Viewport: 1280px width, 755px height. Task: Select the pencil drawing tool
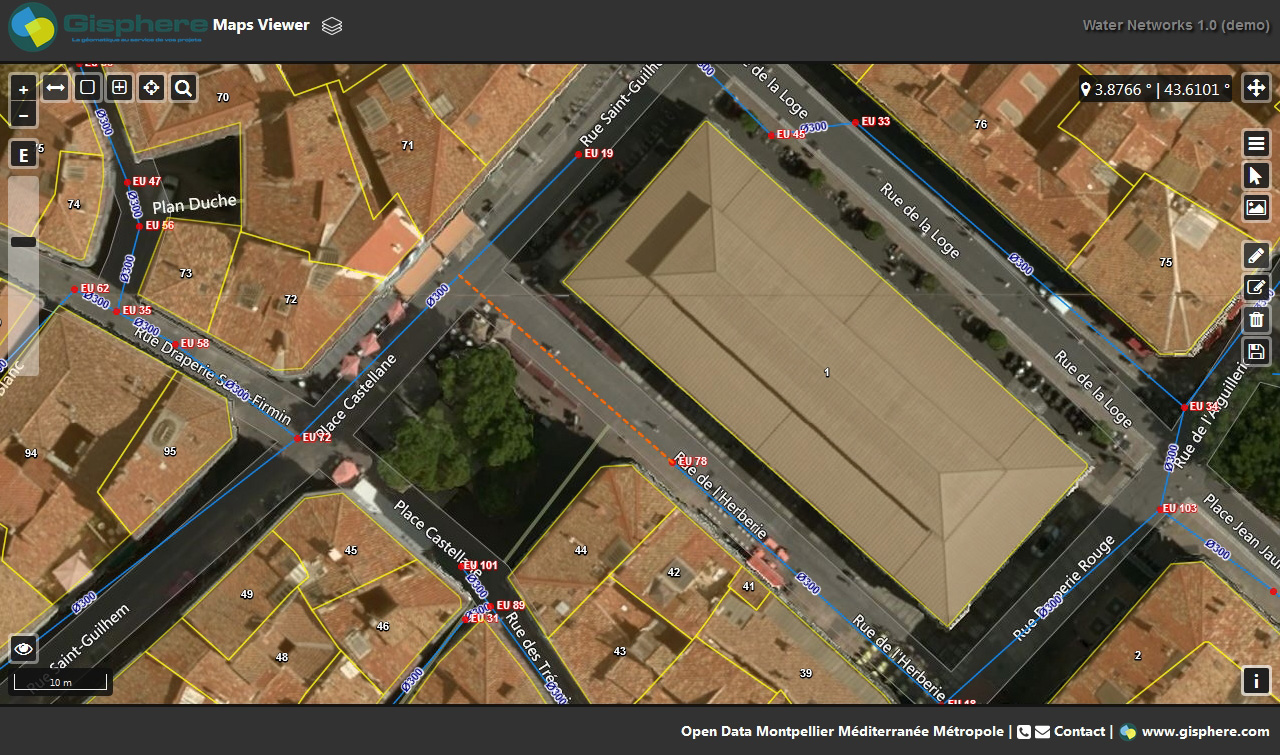pyautogui.click(x=1256, y=255)
